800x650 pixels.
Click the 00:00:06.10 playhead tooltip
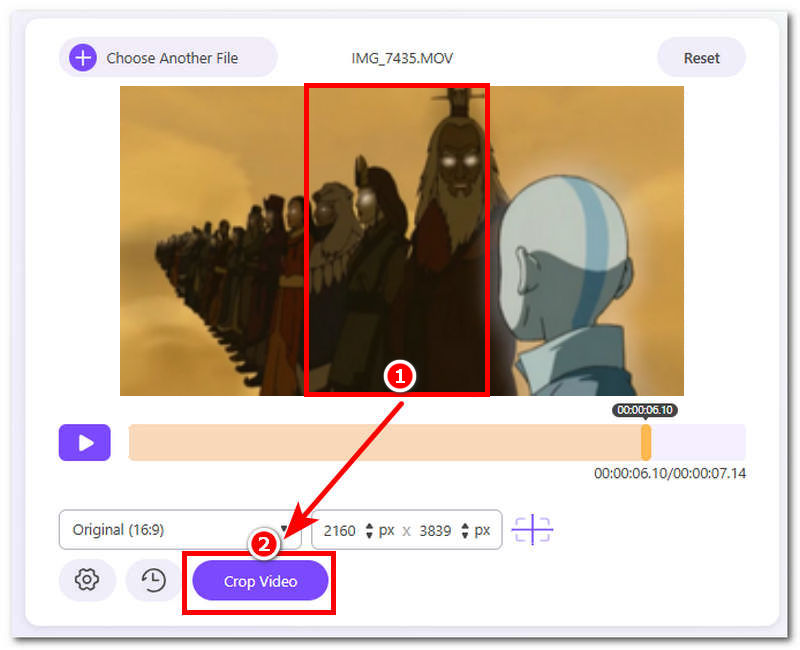(645, 410)
